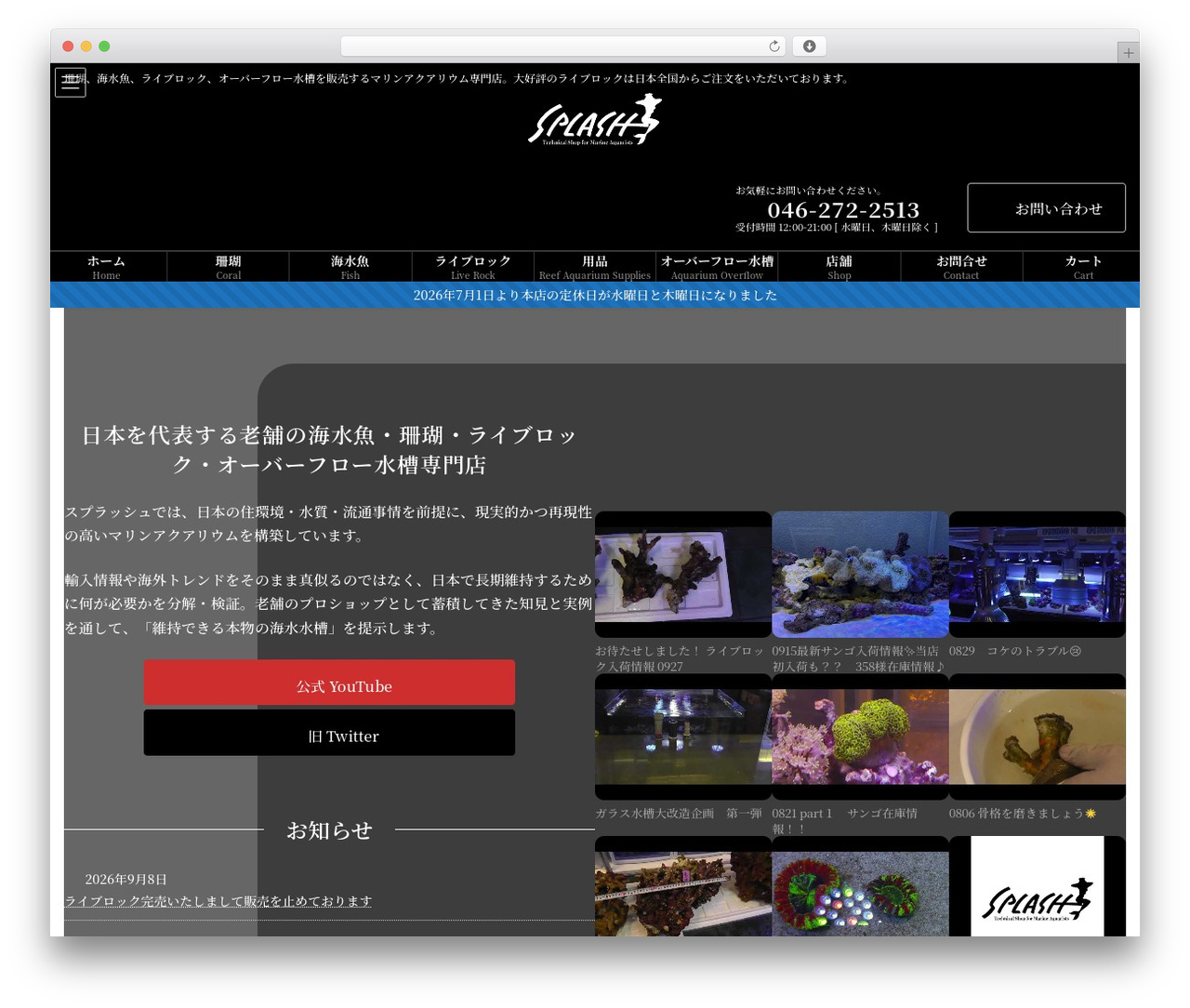Open video thumbnail 0806 骨格を磨きましょう
Image resolution: width=1190 pixels, height=1008 pixels.
(1038, 736)
